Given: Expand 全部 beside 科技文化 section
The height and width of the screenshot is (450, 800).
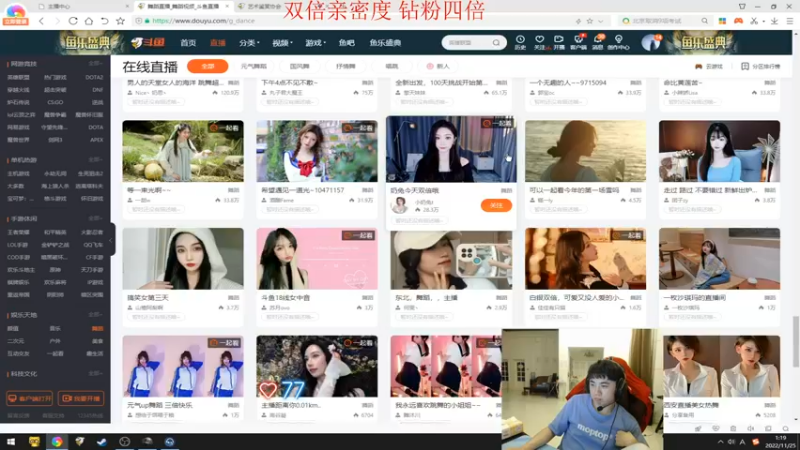Looking at the screenshot, I should pos(95,373).
